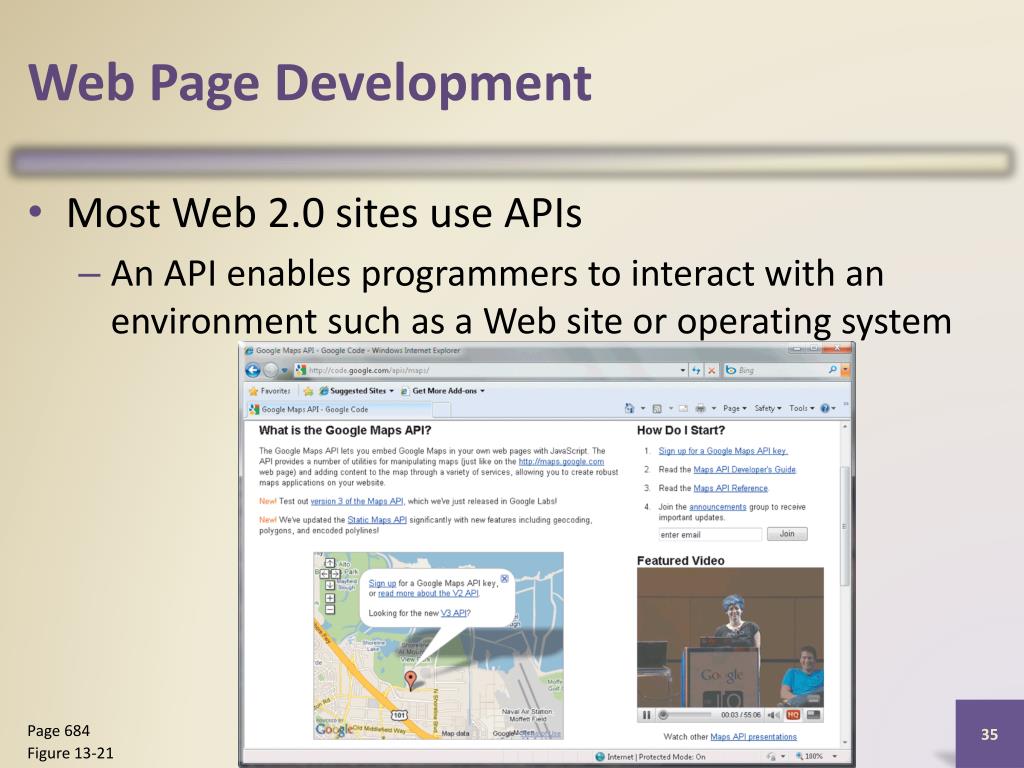Open the V3 API link in map bubble
Viewport: 1024px width, 768px height.
[x=453, y=613]
